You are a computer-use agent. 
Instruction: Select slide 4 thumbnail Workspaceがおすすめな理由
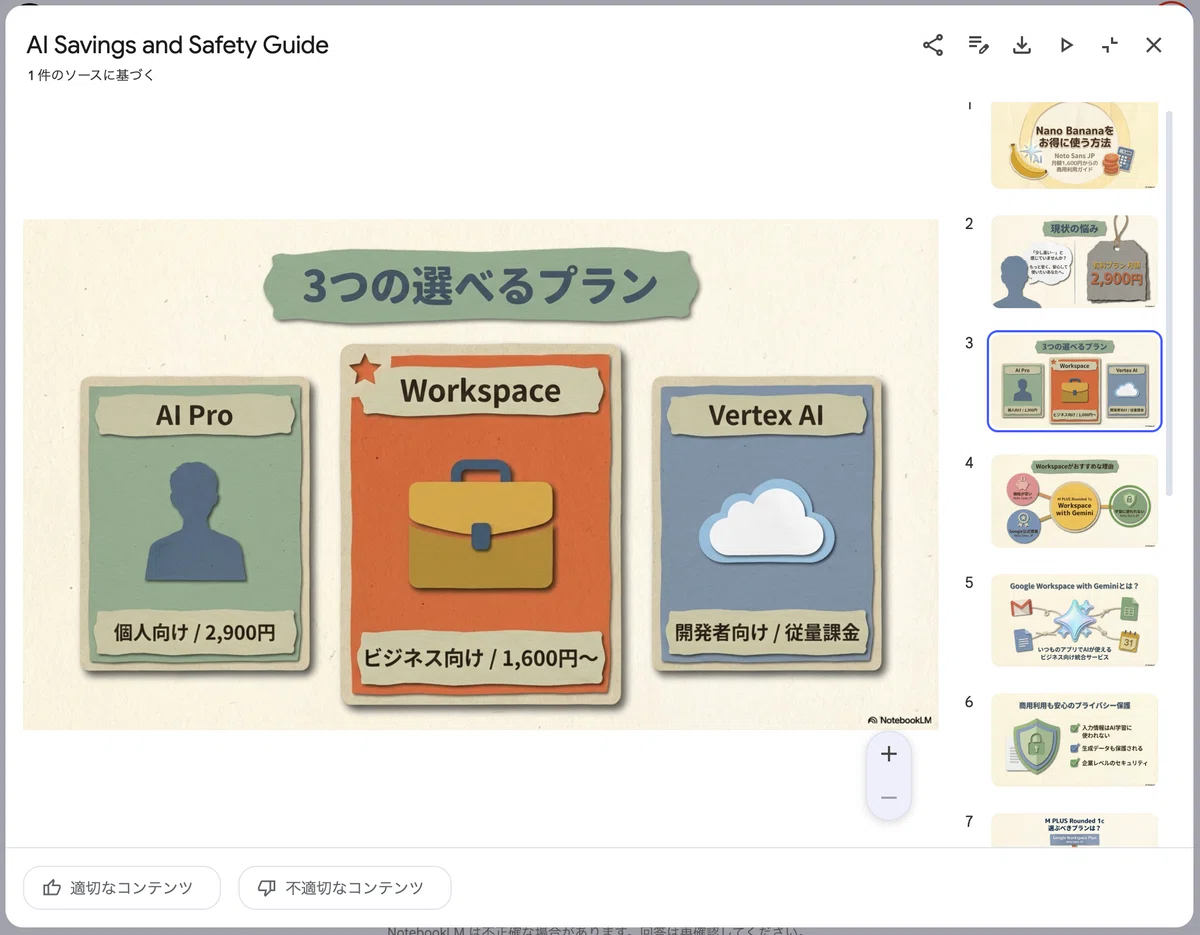pyautogui.click(x=1075, y=501)
